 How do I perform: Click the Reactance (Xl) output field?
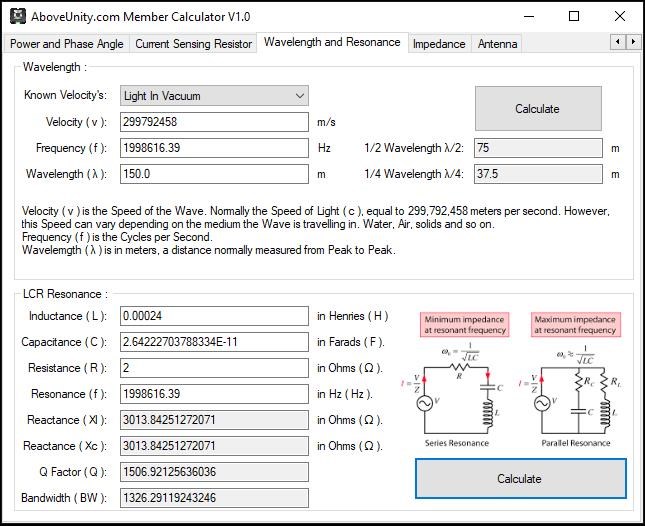click(214, 420)
